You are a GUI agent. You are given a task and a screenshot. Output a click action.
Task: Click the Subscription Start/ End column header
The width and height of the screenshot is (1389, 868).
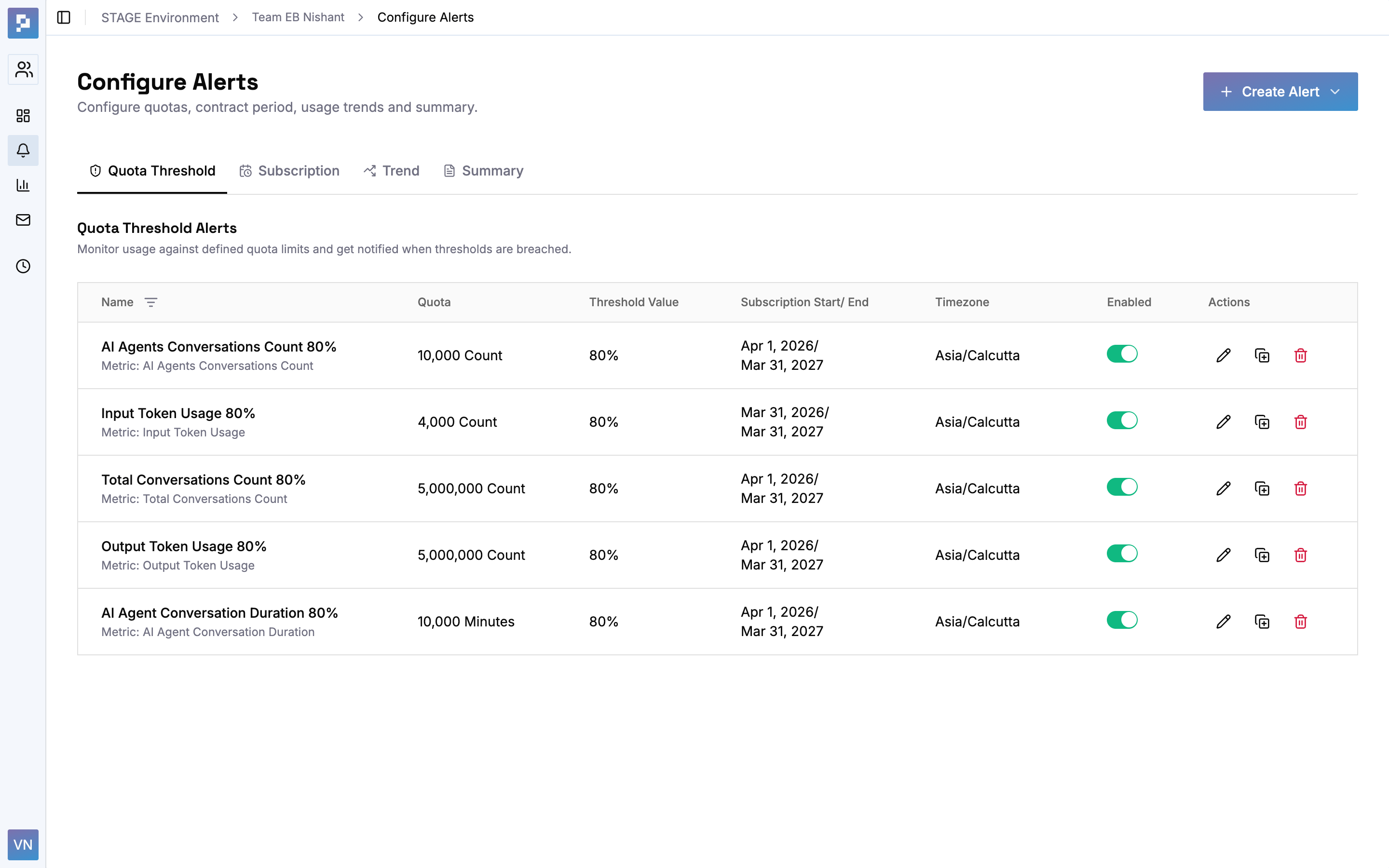(x=804, y=302)
